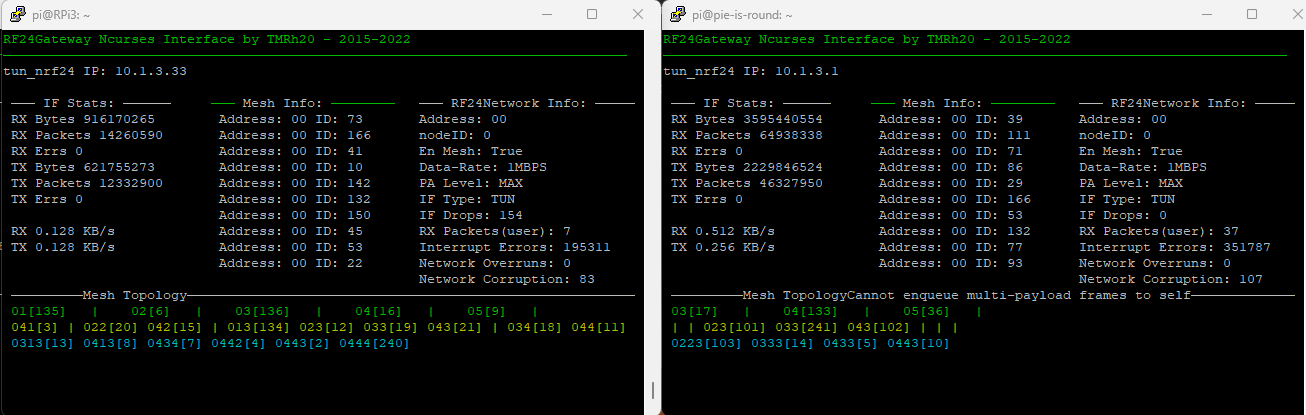The image size is (1306, 415).
Task: Click topology node '0223[103]'
Action: tap(707, 344)
